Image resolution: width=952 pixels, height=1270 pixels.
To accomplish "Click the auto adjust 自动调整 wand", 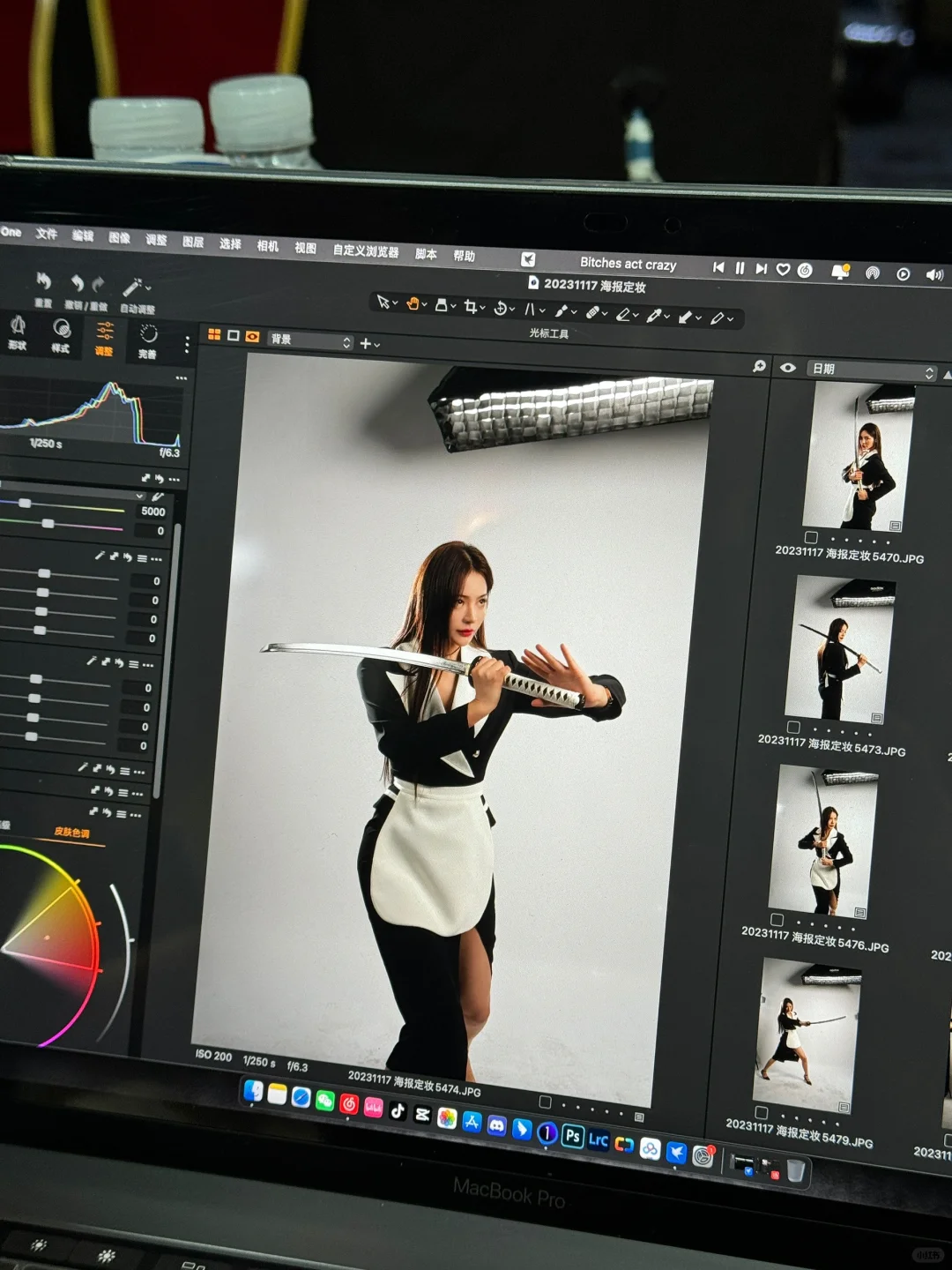I will pyautogui.click(x=131, y=288).
